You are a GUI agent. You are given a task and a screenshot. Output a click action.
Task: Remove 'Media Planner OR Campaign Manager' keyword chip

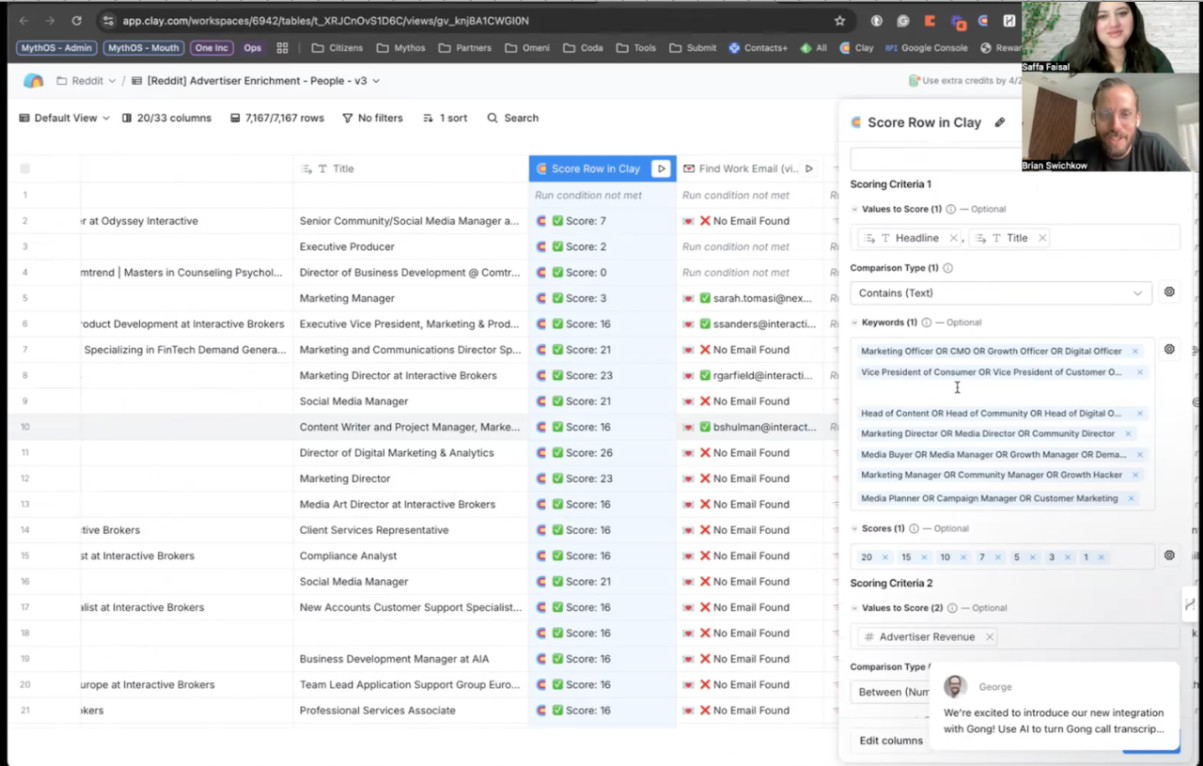coord(1131,498)
